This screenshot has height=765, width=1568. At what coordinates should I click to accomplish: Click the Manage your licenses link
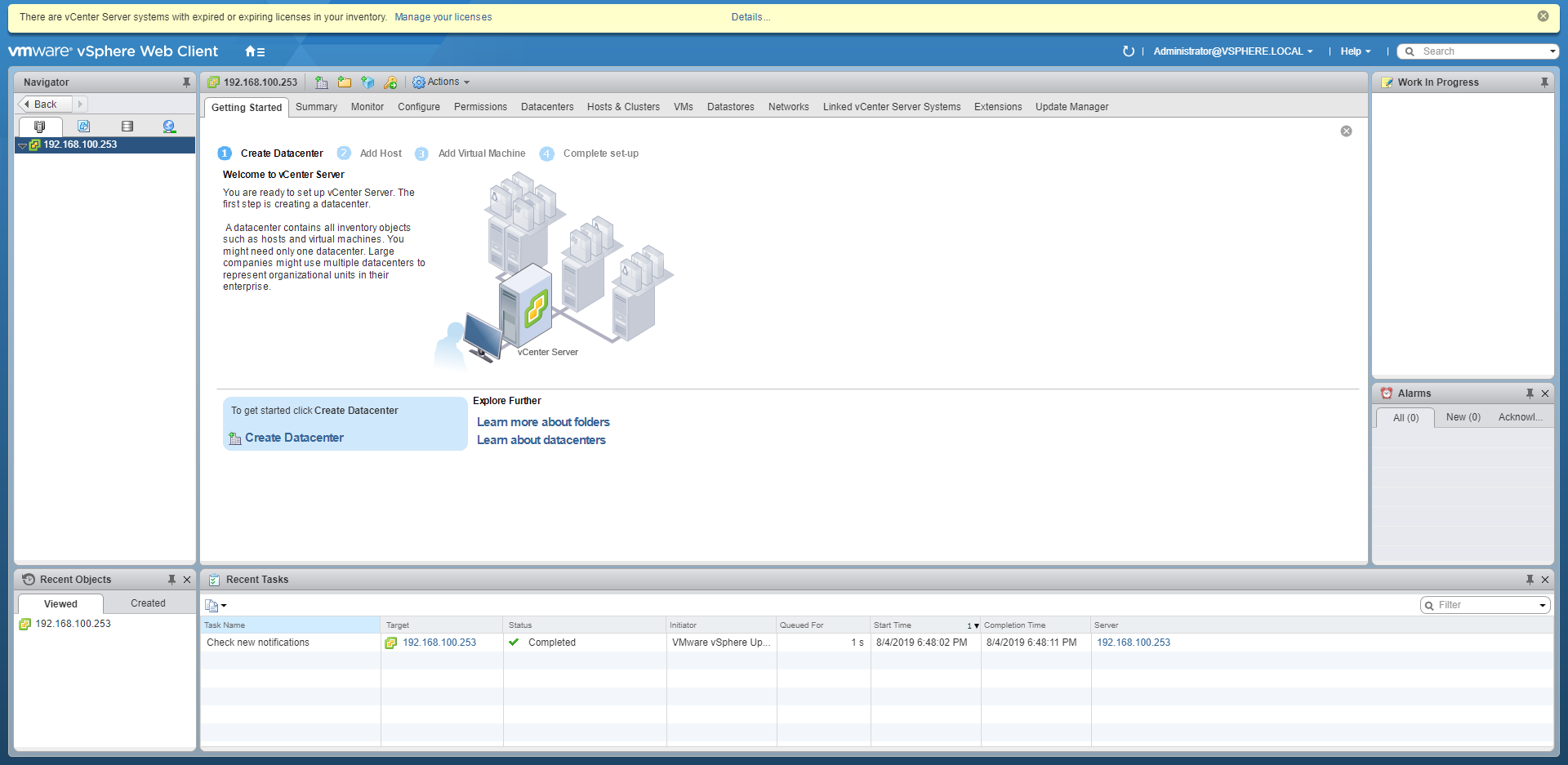tap(443, 17)
